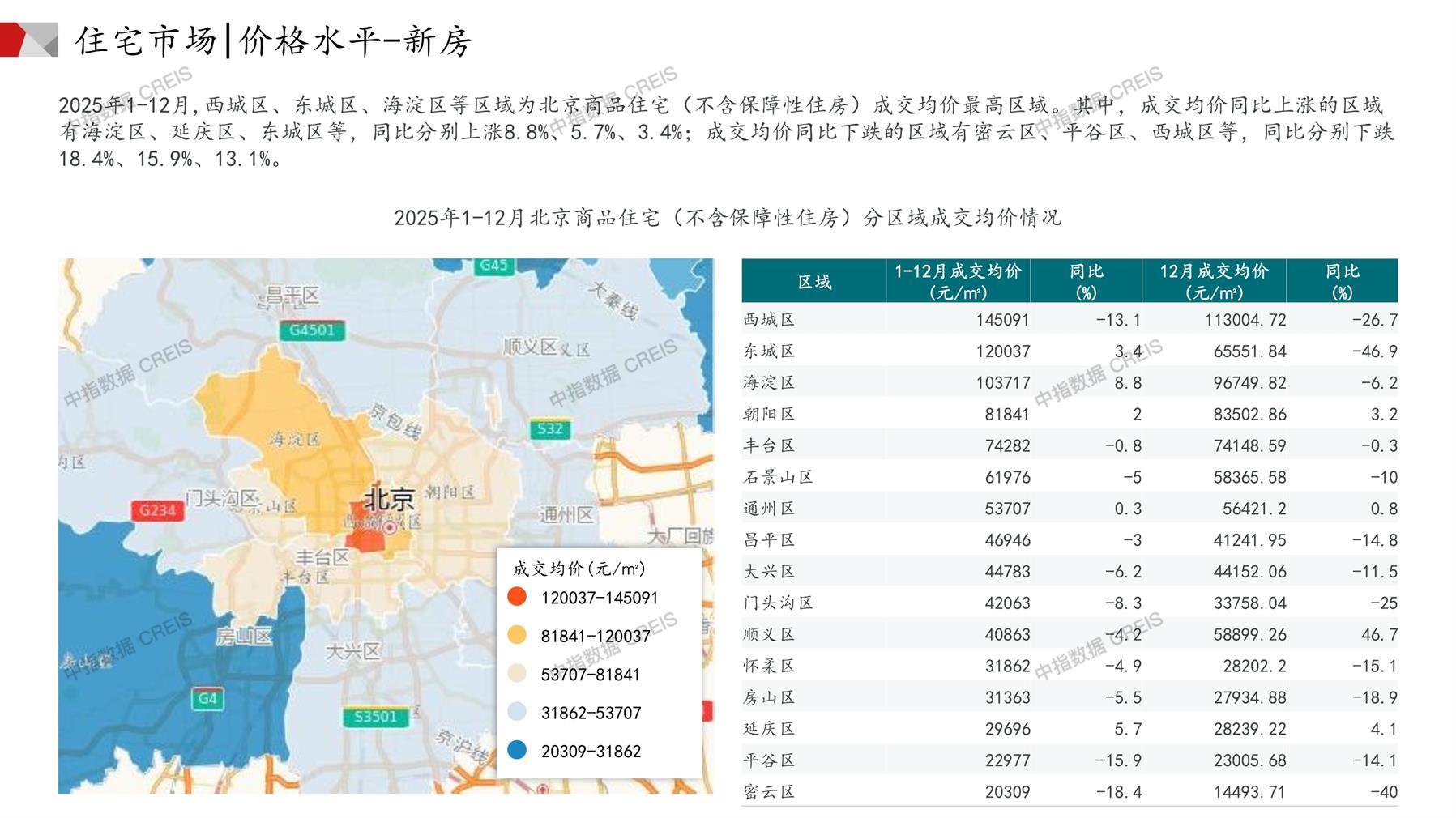The width and height of the screenshot is (1456, 818).
Task: Click the chart title above the table
Action: click(x=727, y=218)
